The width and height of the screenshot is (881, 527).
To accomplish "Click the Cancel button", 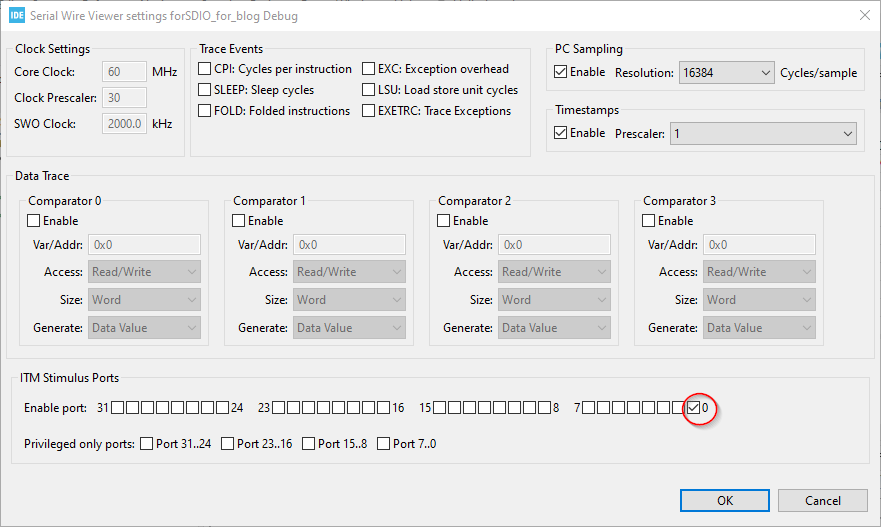I will [x=823, y=501].
